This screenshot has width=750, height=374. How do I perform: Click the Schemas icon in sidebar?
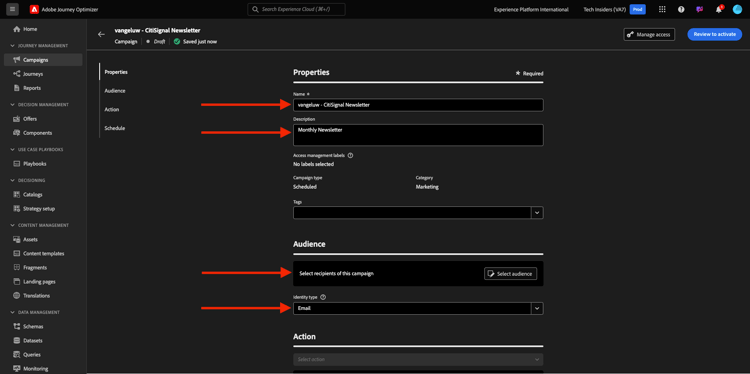[17, 327]
